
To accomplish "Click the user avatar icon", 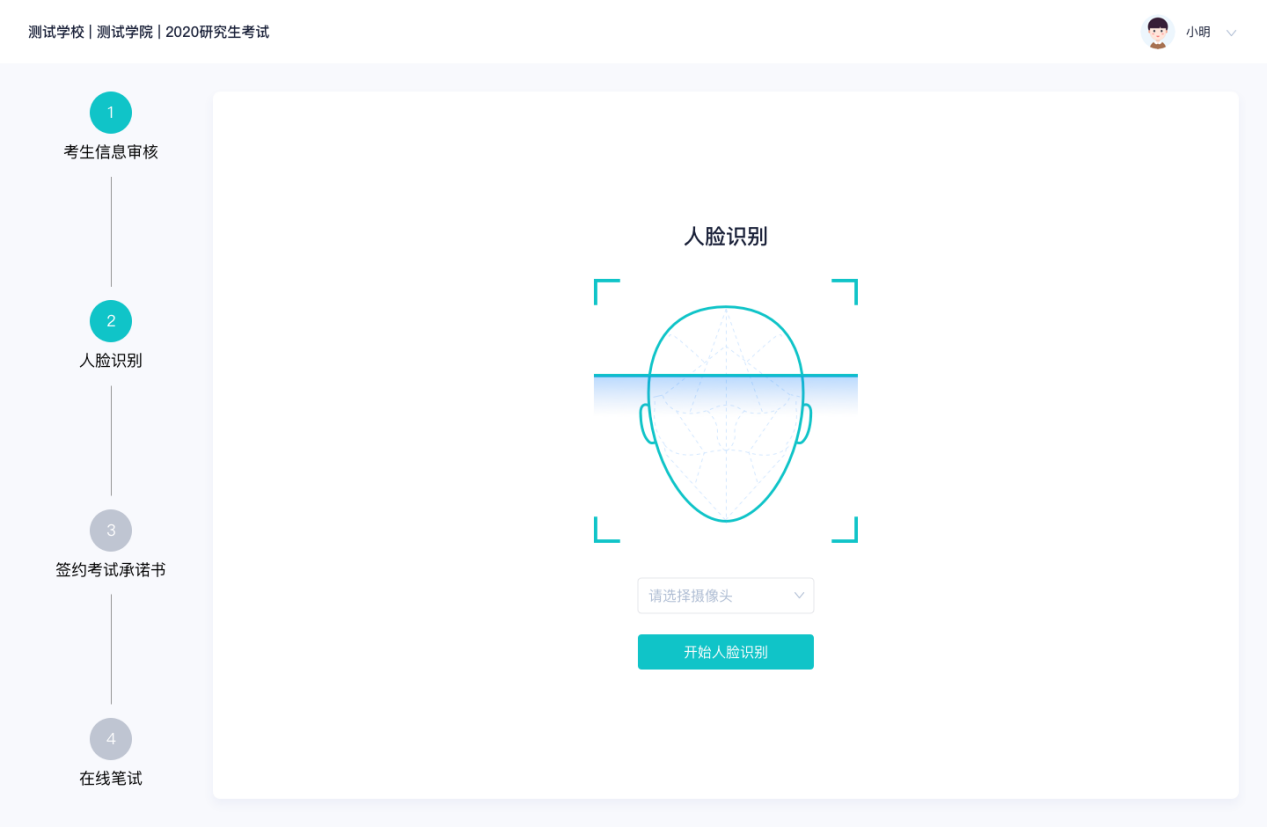I will [x=1157, y=32].
